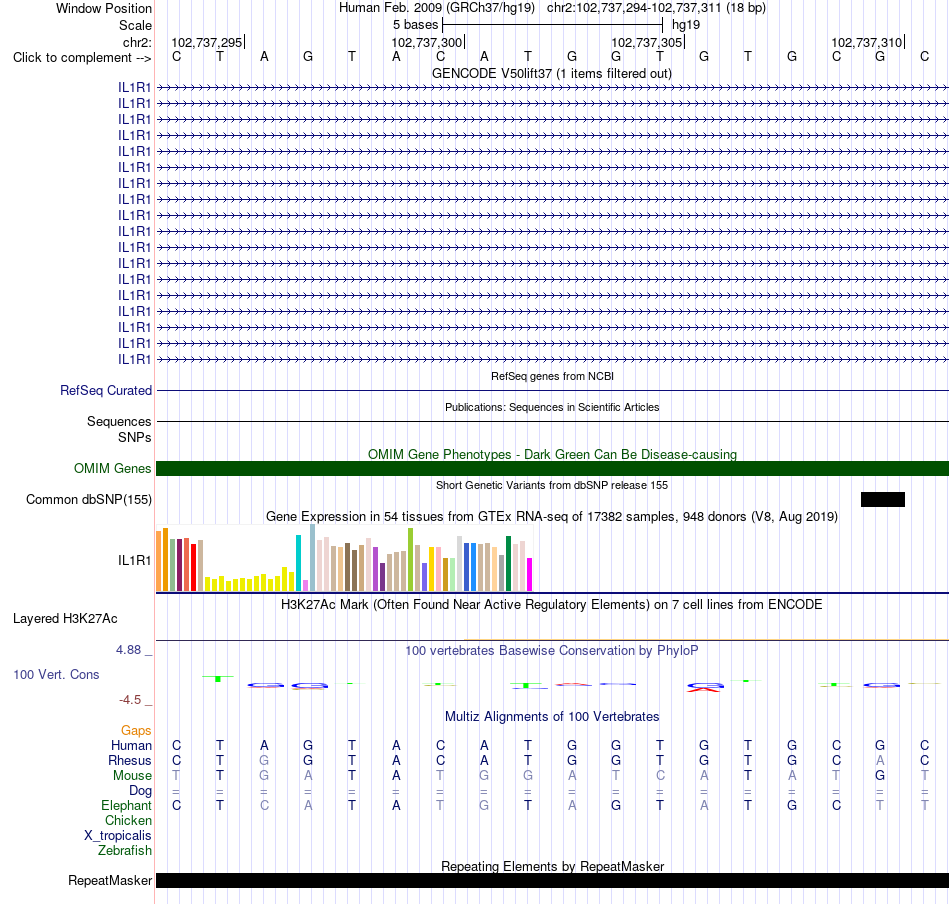This screenshot has height=904, width=950.
Task: Click the Human alignment row label
Action: [x=131, y=745]
